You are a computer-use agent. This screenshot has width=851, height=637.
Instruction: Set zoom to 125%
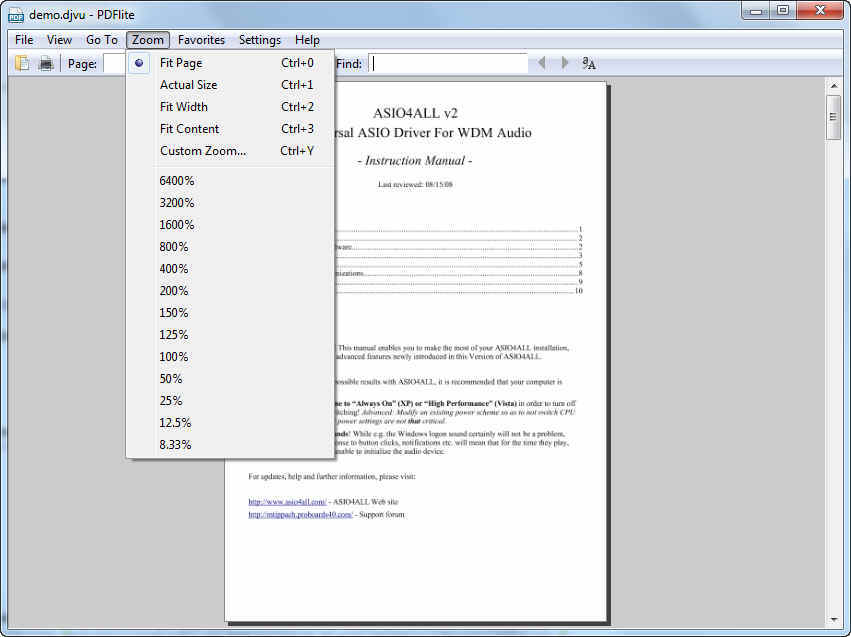tap(231, 335)
